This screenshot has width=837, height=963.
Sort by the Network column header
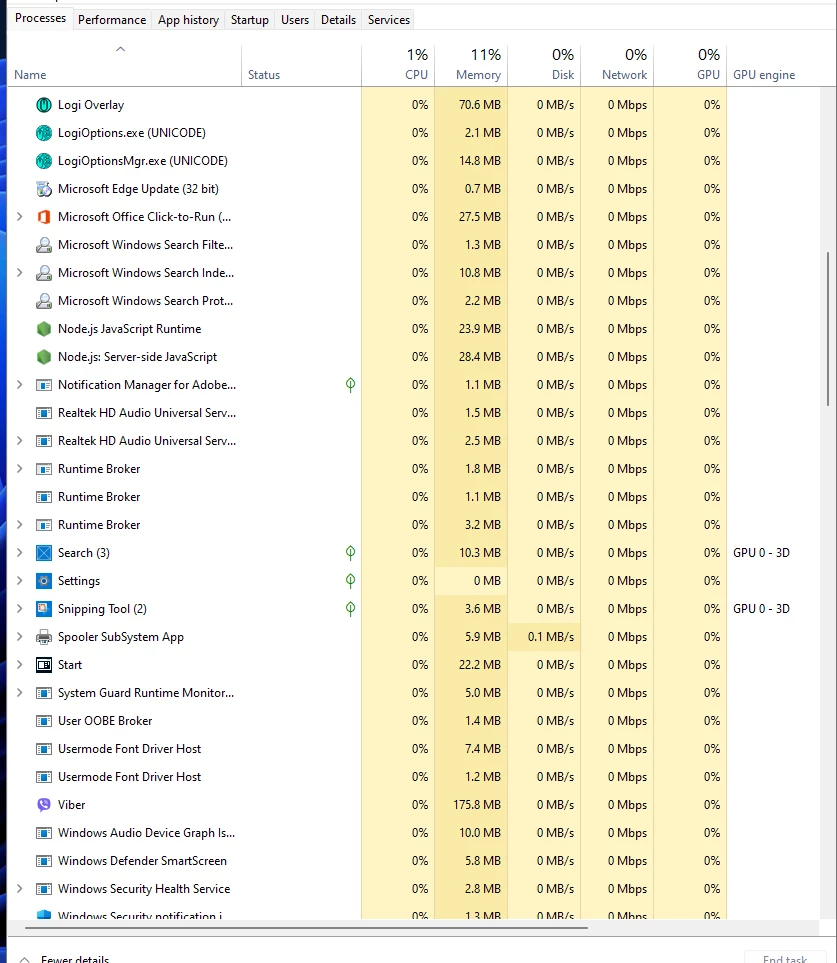[x=617, y=65]
